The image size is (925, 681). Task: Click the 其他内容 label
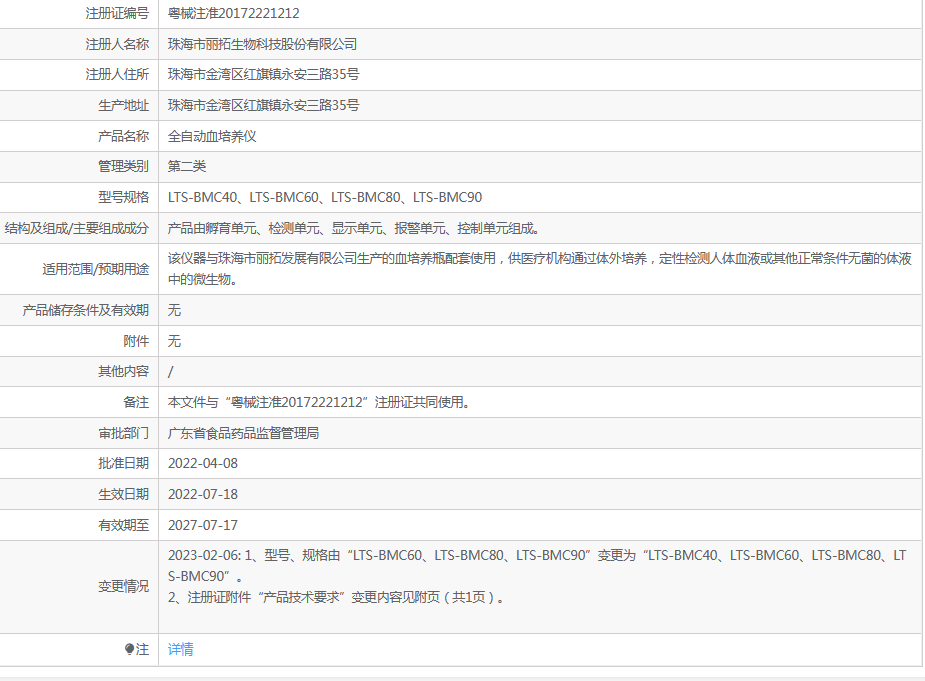click(x=123, y=372)
